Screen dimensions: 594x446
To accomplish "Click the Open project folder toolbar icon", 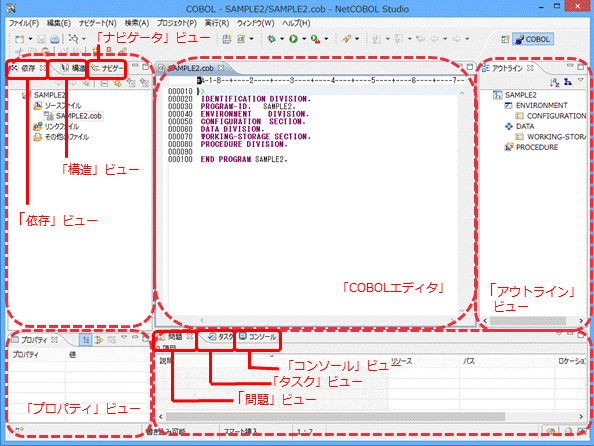I will coord(227,39).
